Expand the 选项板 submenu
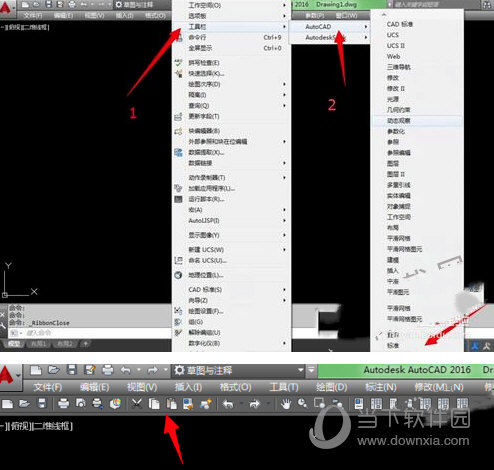494x470 pixels. (231, 16)
